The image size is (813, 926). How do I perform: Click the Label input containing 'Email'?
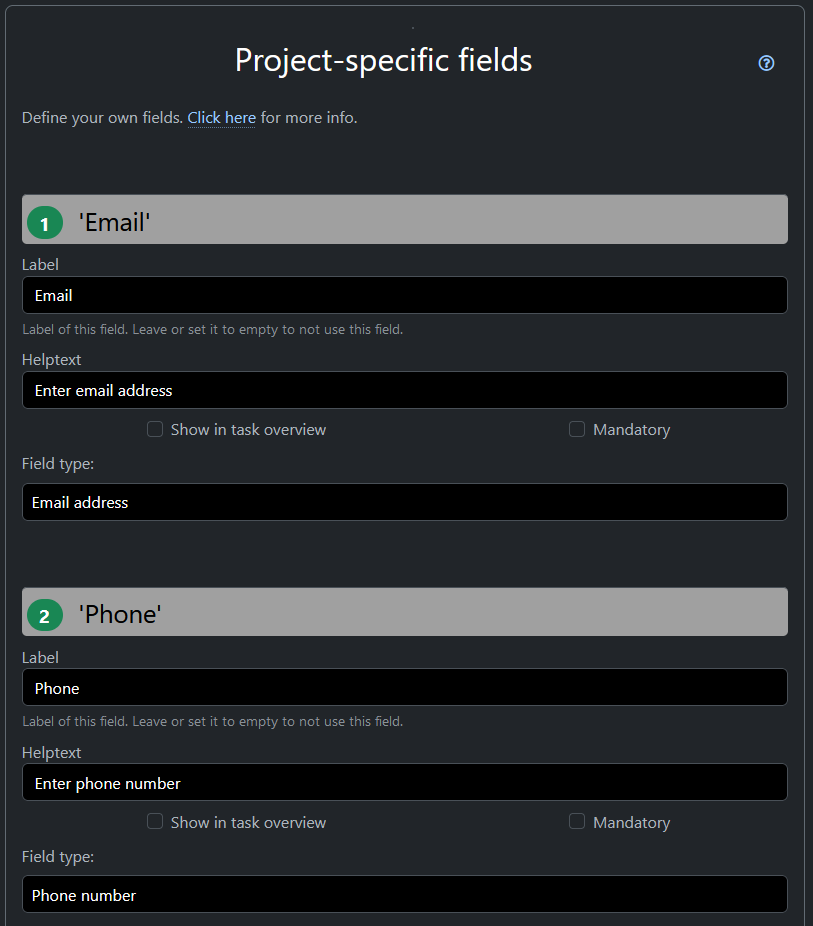coord(404,295)
